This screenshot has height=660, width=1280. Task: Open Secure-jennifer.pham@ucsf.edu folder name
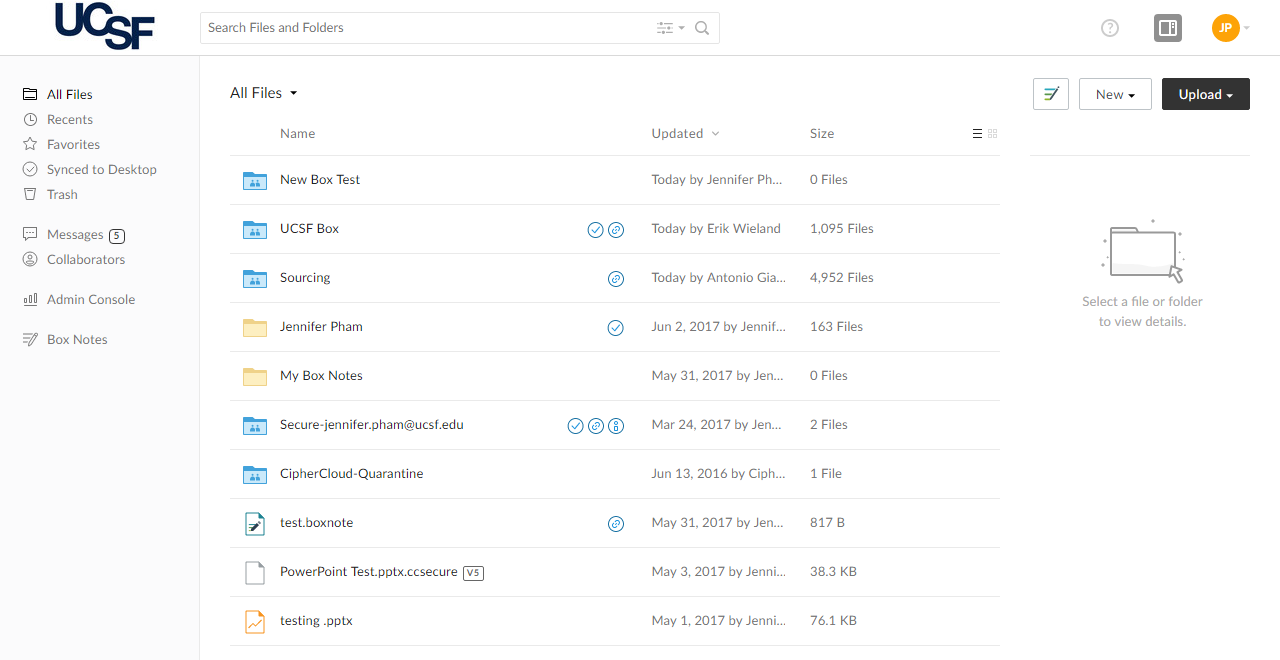tap(372, 425)
